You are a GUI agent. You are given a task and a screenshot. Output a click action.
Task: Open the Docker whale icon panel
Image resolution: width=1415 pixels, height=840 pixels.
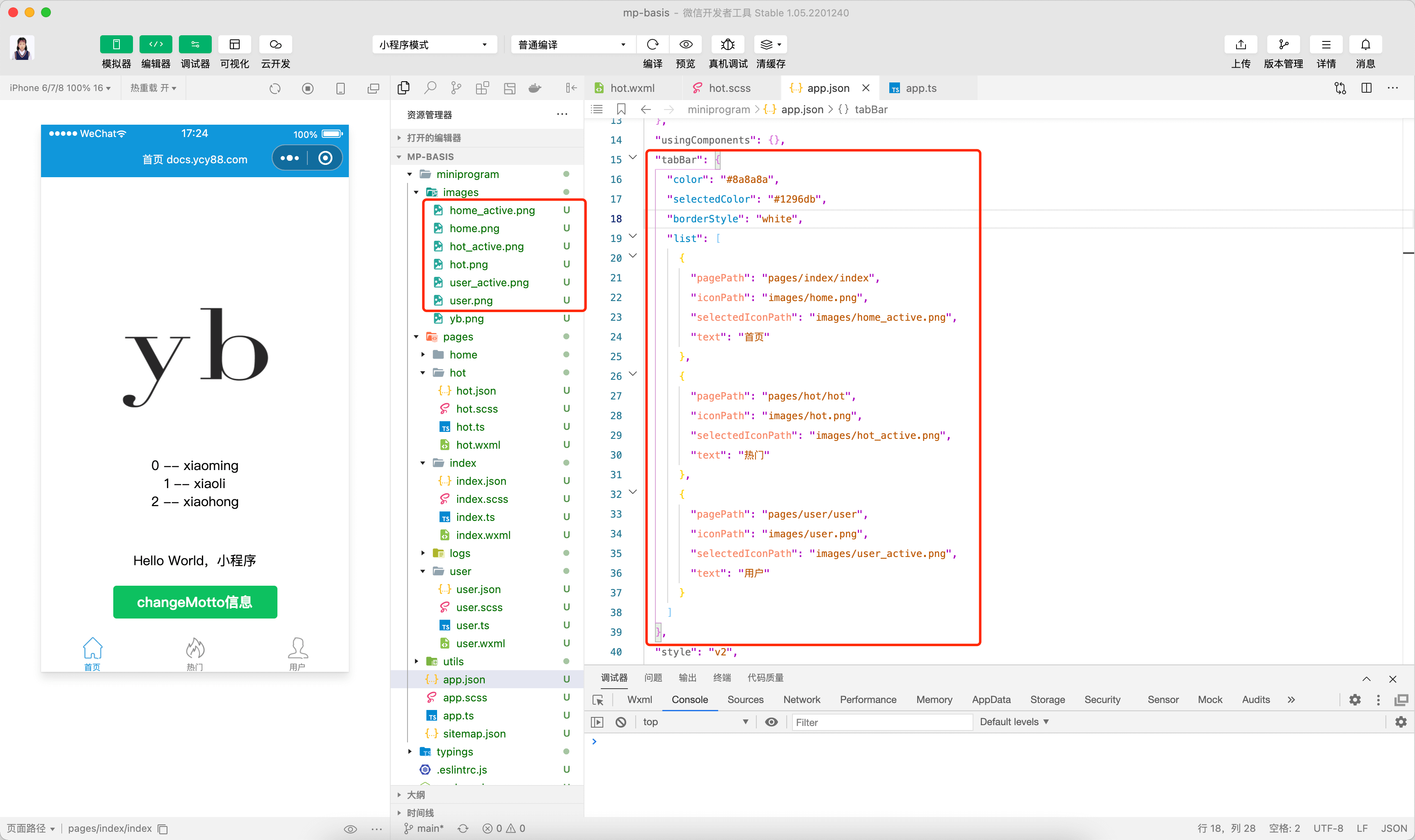[x=534, y=88]
